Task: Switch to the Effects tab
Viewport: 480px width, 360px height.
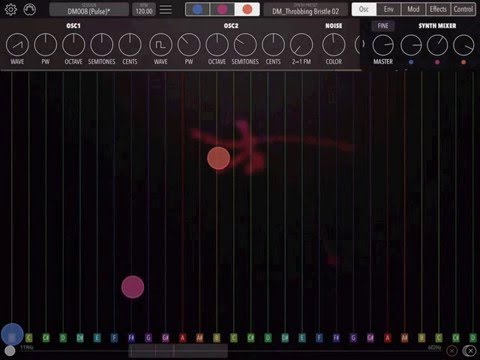Action: (438, 9)
